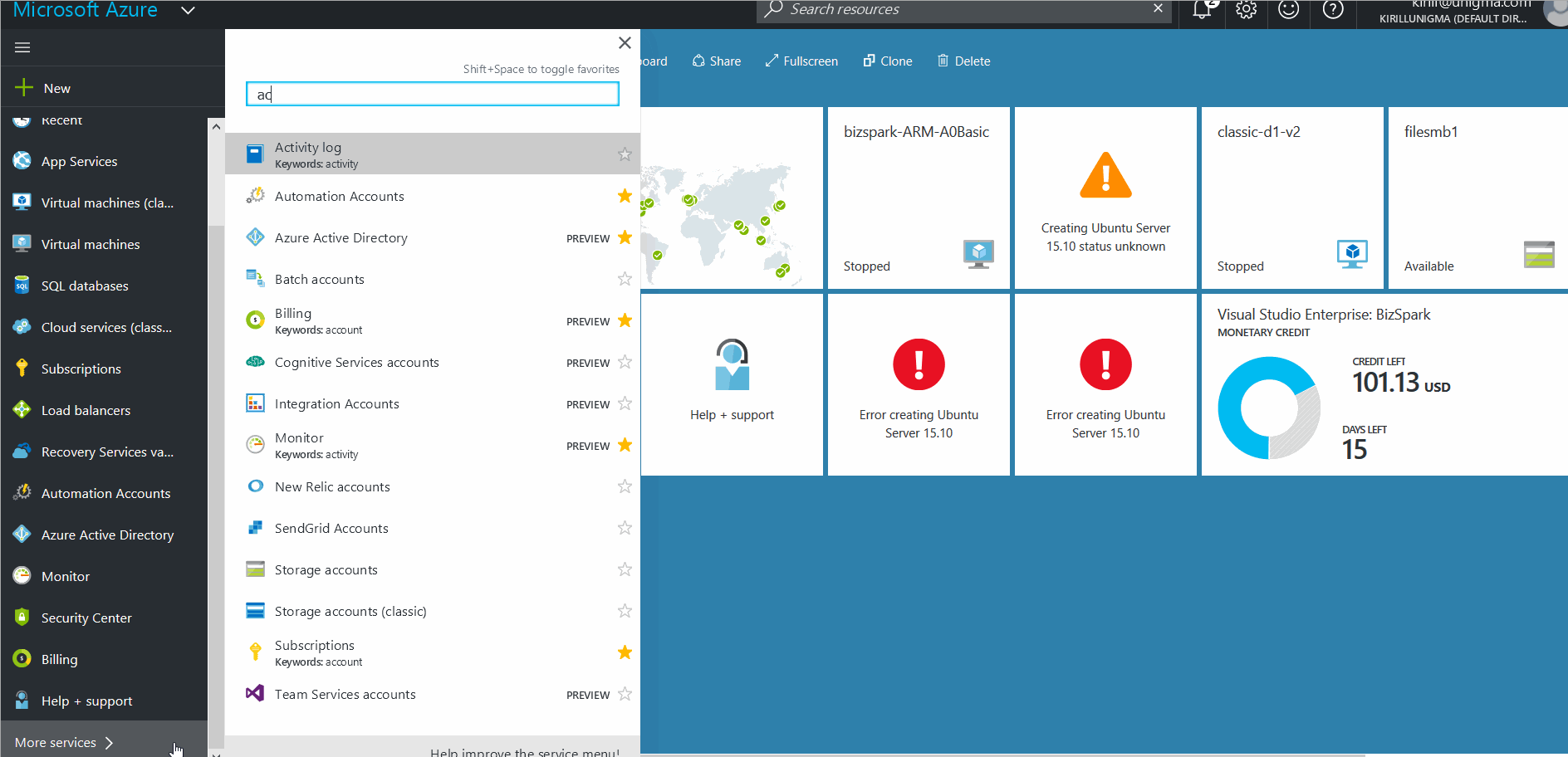
Task: Open Azure Active Directory in sidebar
Action: coord(104,535)
